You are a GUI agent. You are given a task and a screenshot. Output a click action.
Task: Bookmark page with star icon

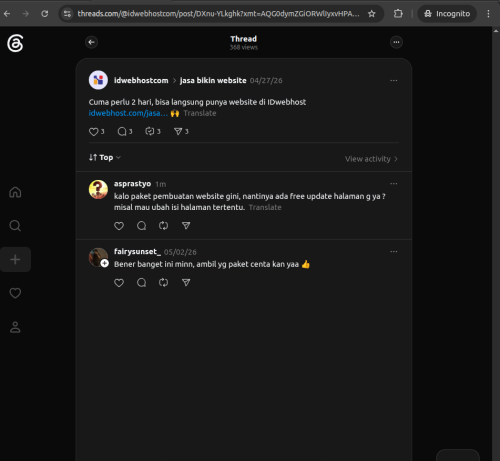(372, 14)
